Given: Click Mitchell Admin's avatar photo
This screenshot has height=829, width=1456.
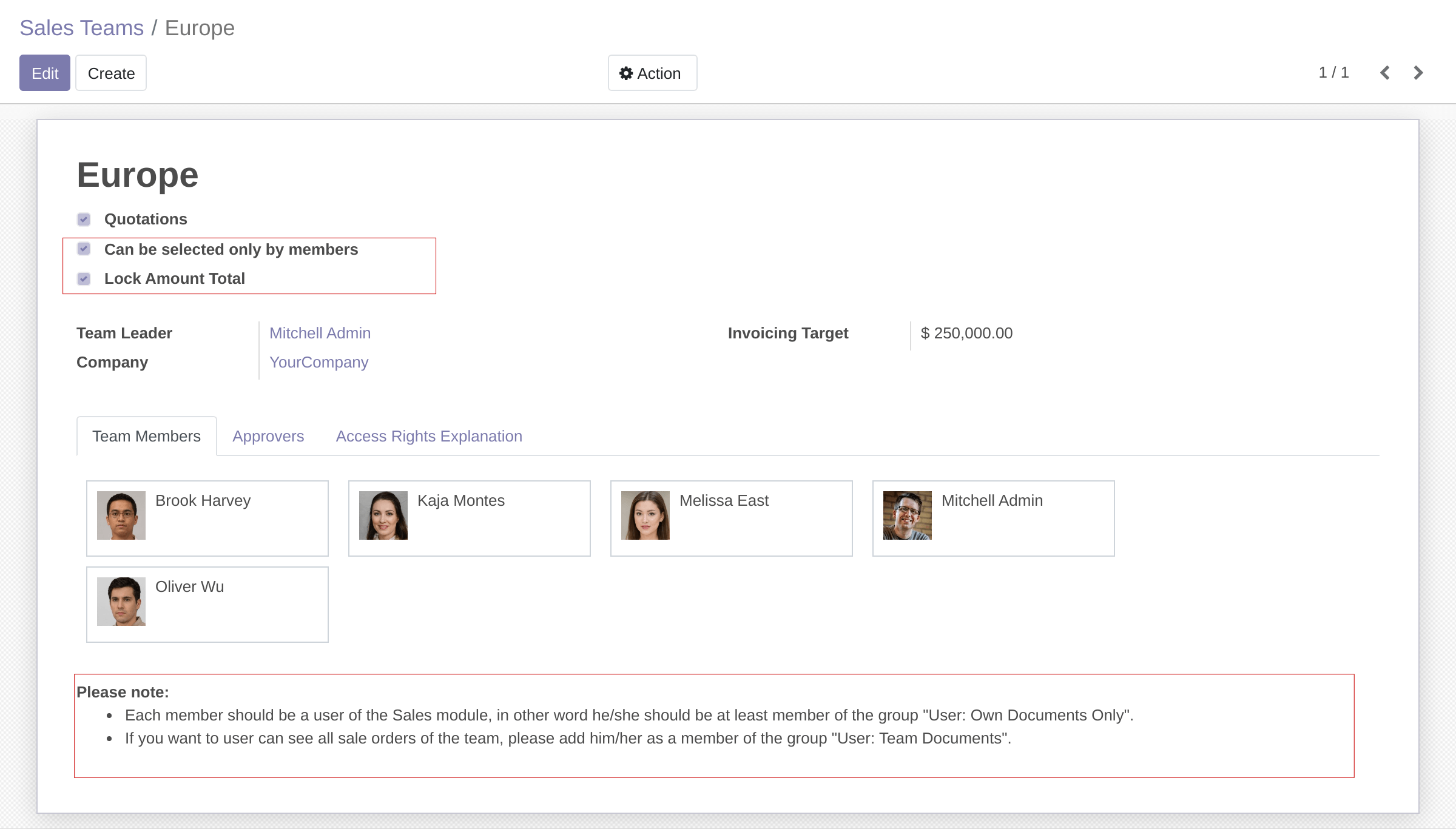Looking at the screenshot, I should tap(908, 515).
